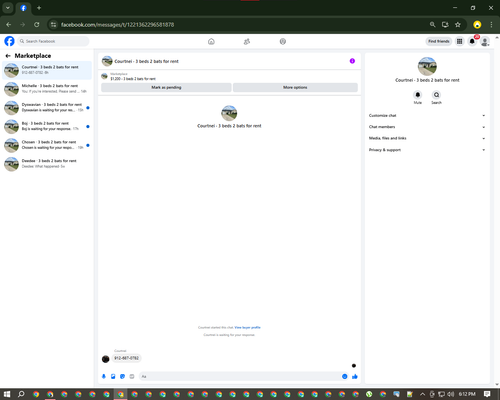Search in conversation using the magnifier icon
Viewport: 500px width, 400px height.
coord(436,95)
